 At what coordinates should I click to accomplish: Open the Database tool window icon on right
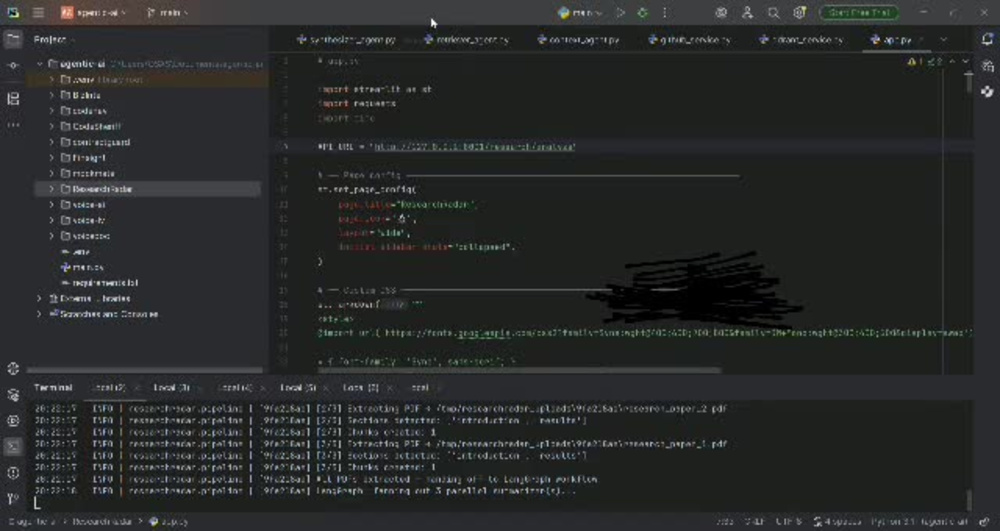[x=987, y=66]
